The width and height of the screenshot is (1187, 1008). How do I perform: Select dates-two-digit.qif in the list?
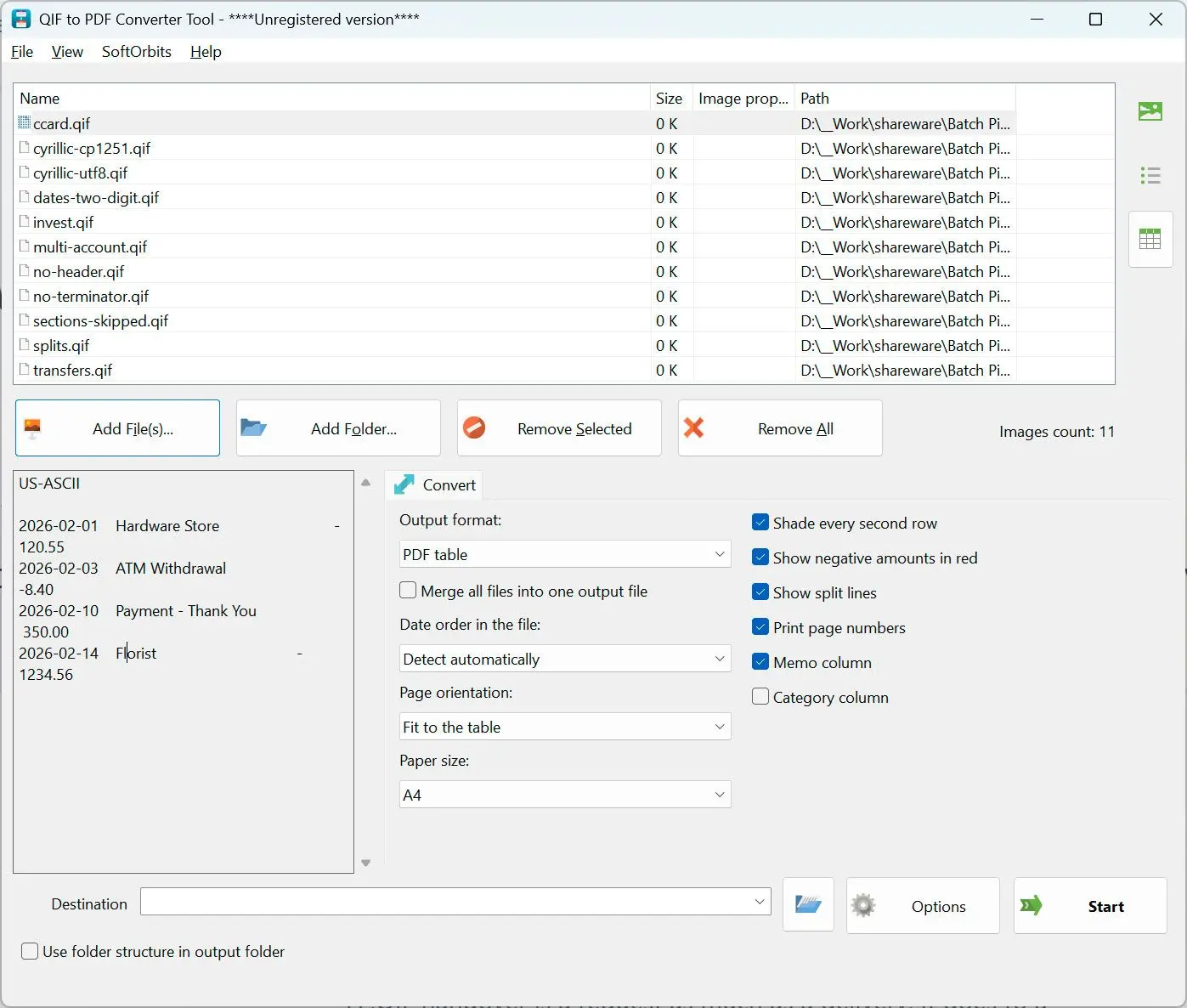click(515, 197)
